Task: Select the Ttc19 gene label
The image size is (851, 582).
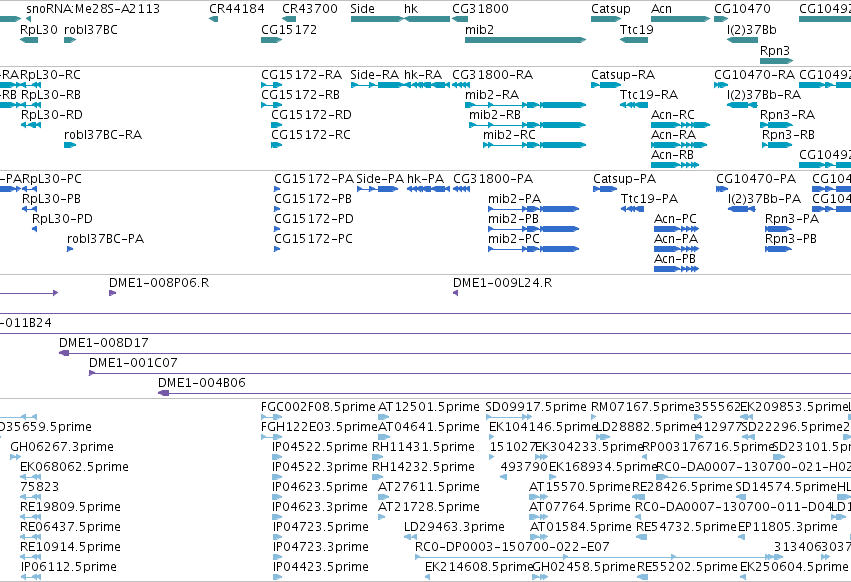Action: pos(637,30)
